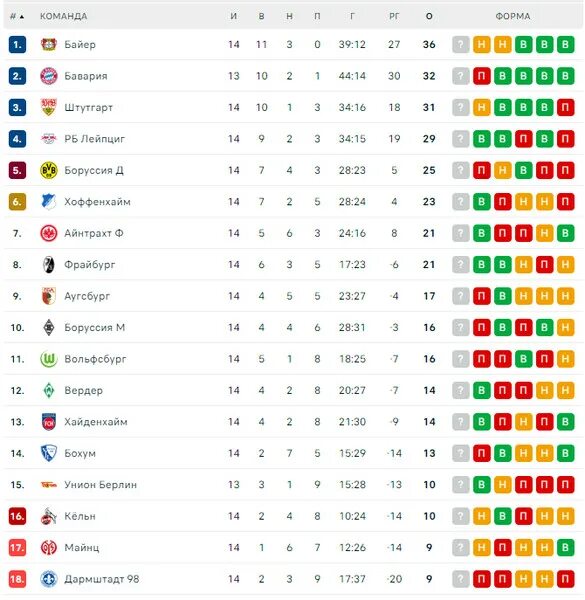Click the Дармштадт 98 team emblem
This screenshot has width=585, height=600.
49,579
